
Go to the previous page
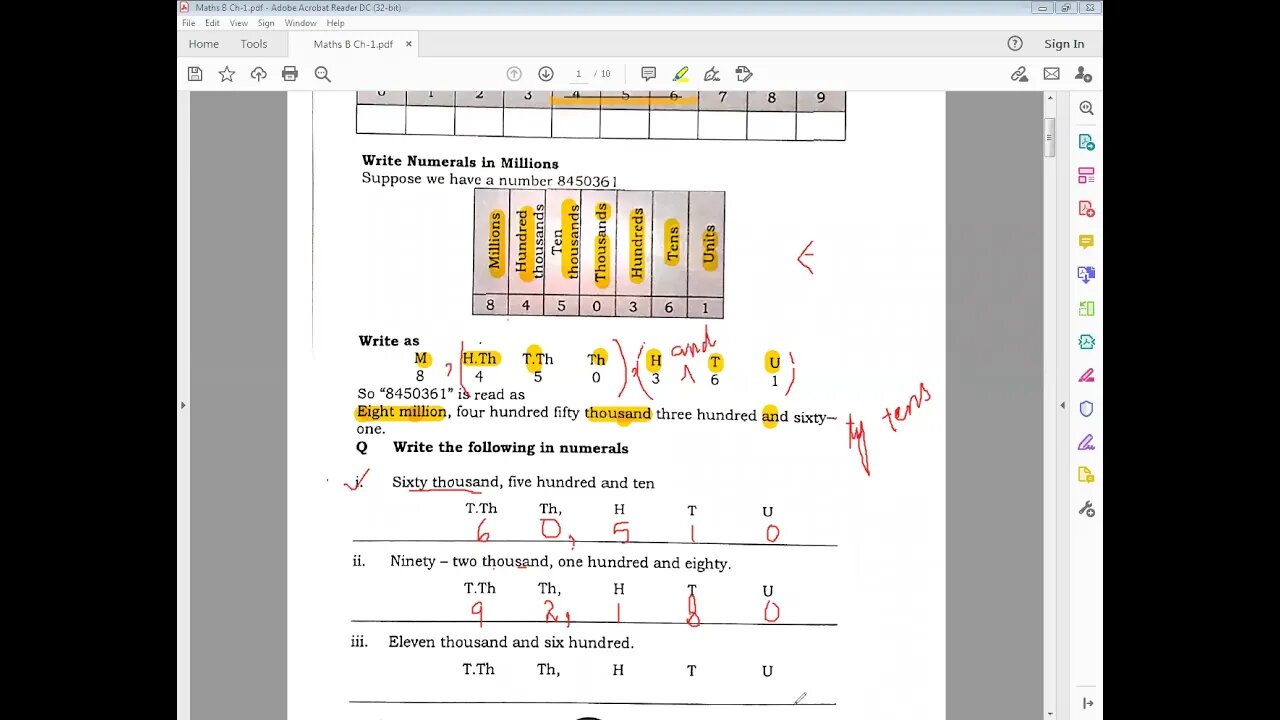(x=514, y=74)
